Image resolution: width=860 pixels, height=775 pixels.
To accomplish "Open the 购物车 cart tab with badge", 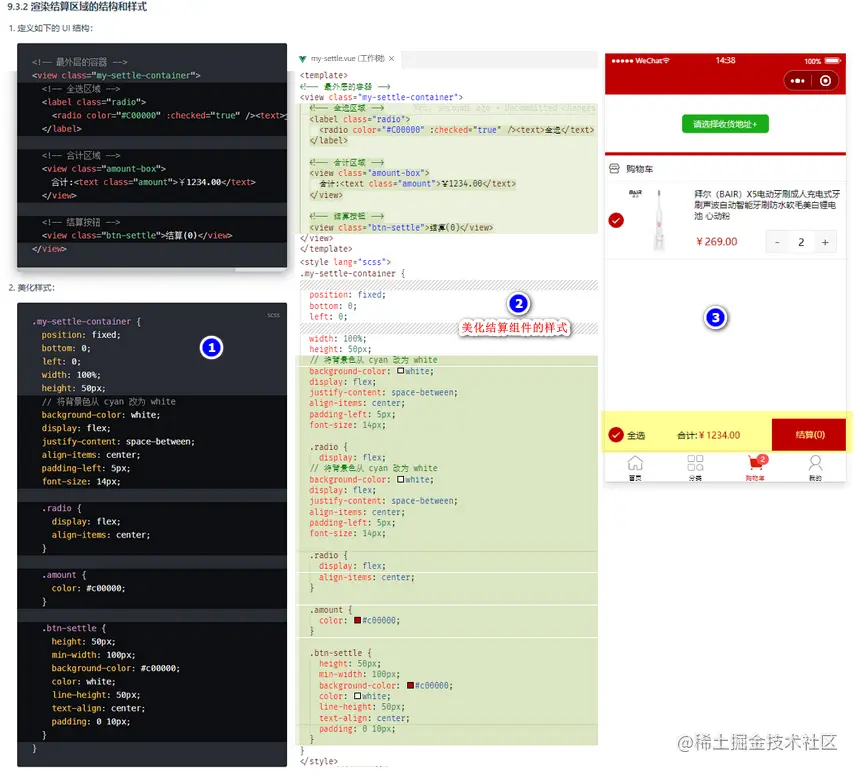I will tap(756, 462).
